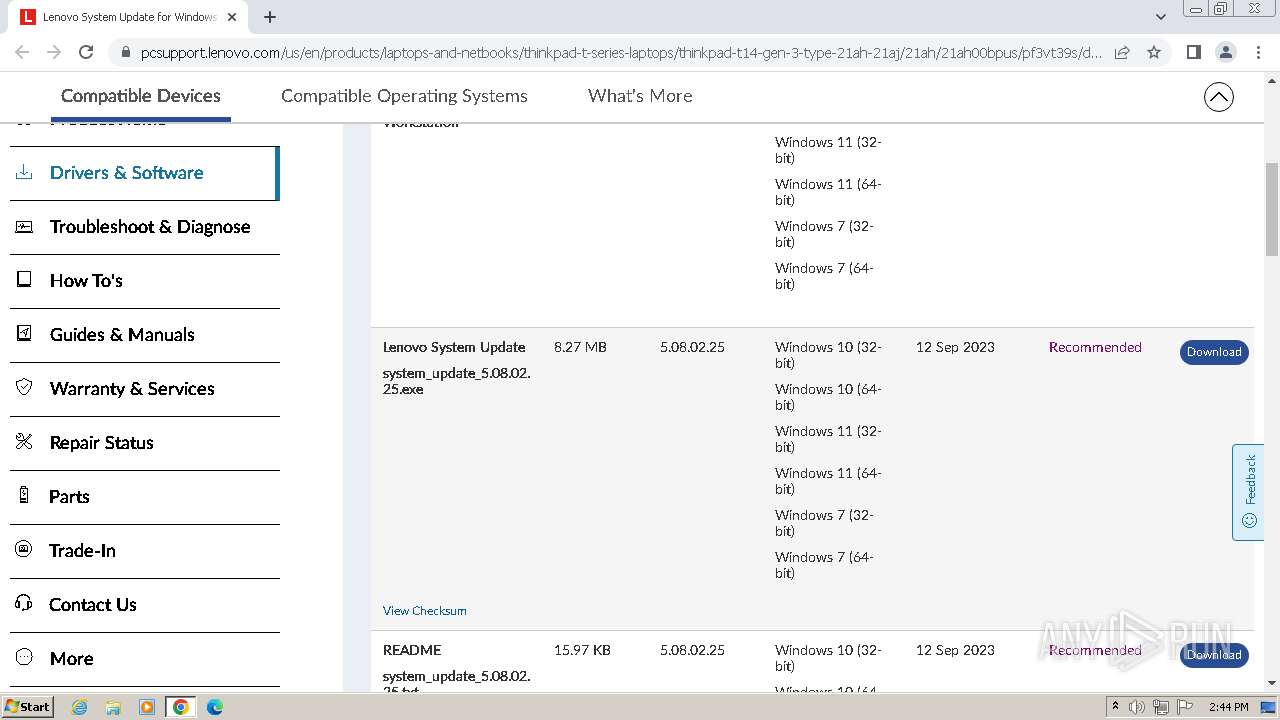The image size is (1280, 720).
Task: Click the Start button
Action: click(x=28, y=707)
